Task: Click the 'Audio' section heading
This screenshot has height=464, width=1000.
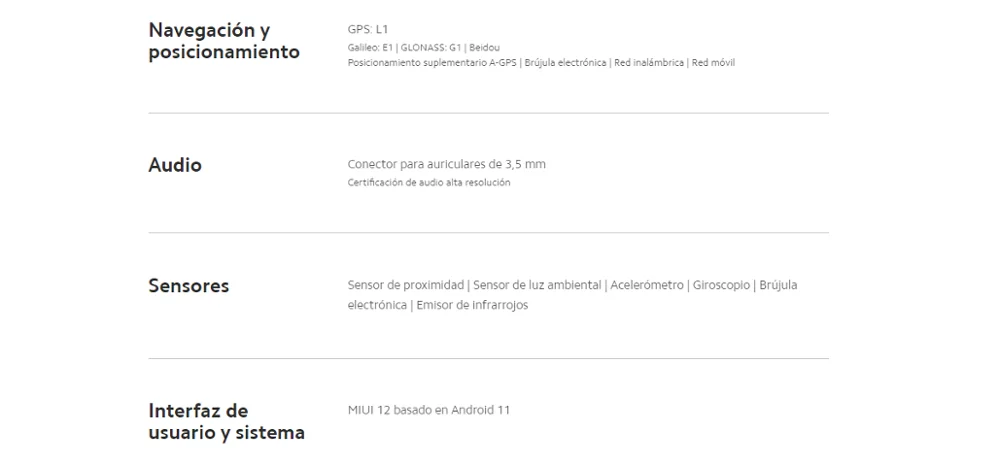Action: pyautogui.click(x=175, y=165)
